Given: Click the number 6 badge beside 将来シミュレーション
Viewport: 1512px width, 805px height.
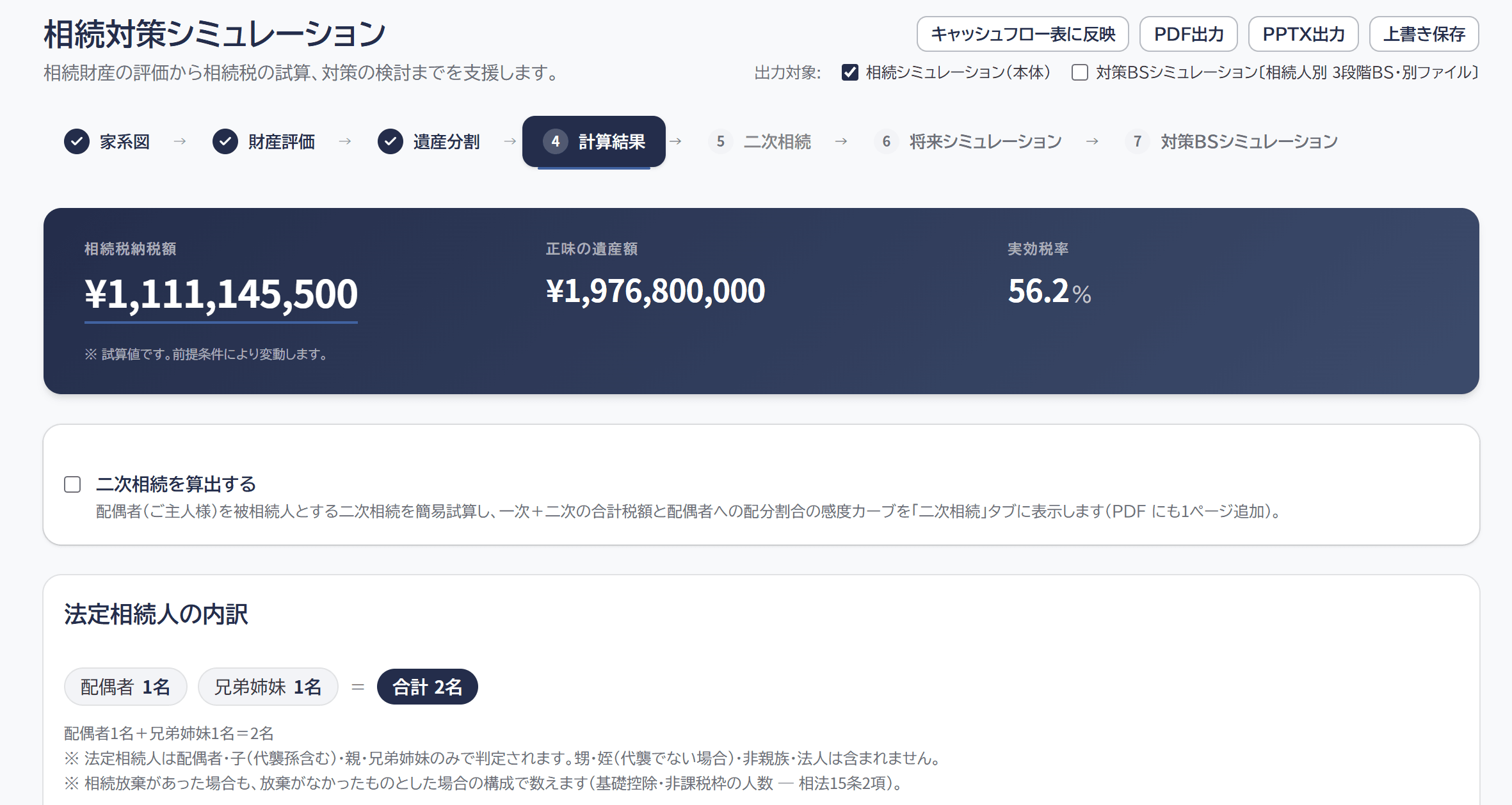Looking at the screenshot, I should point(887,141).
